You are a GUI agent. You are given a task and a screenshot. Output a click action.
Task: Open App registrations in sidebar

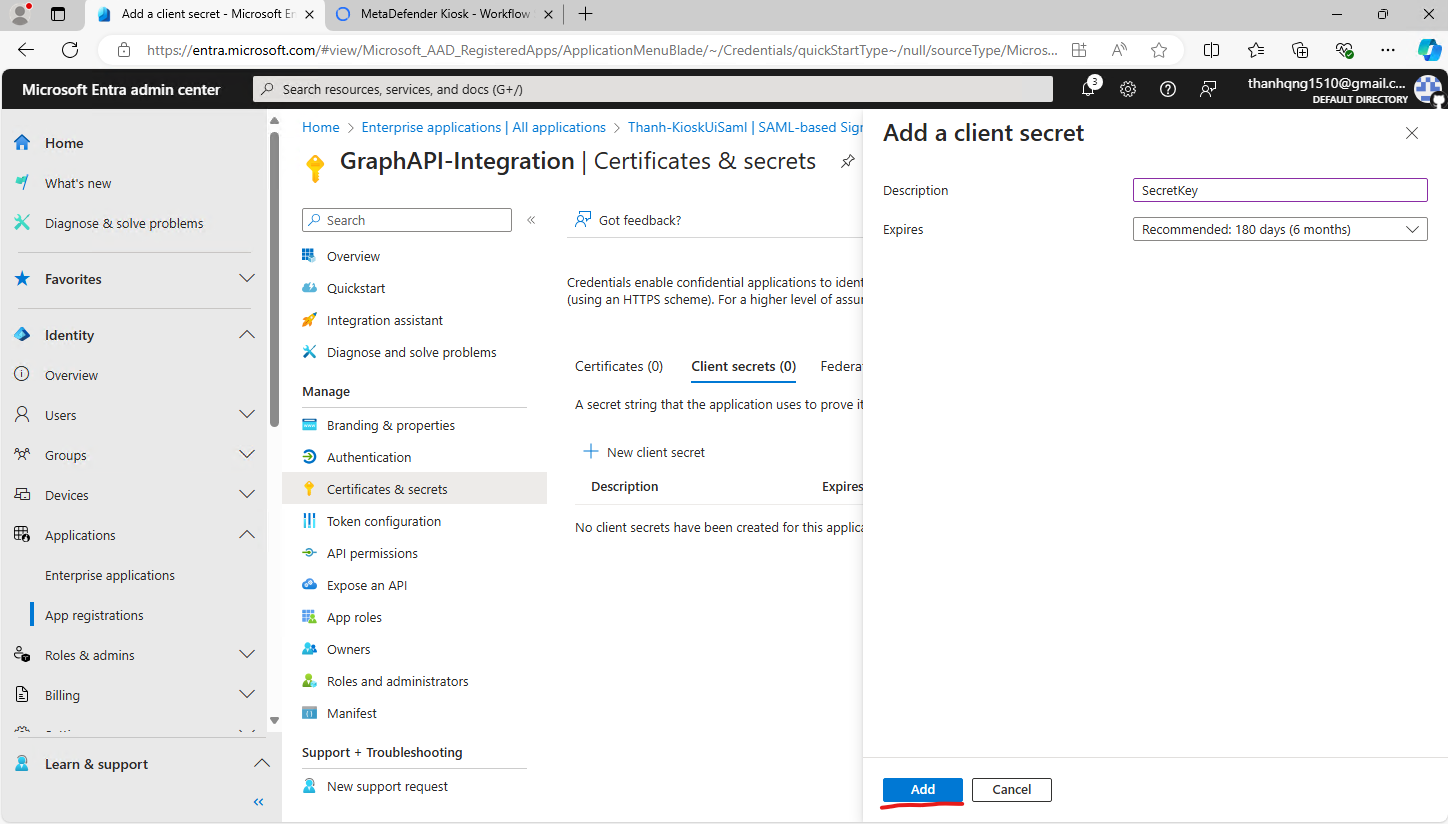[94, 615]
